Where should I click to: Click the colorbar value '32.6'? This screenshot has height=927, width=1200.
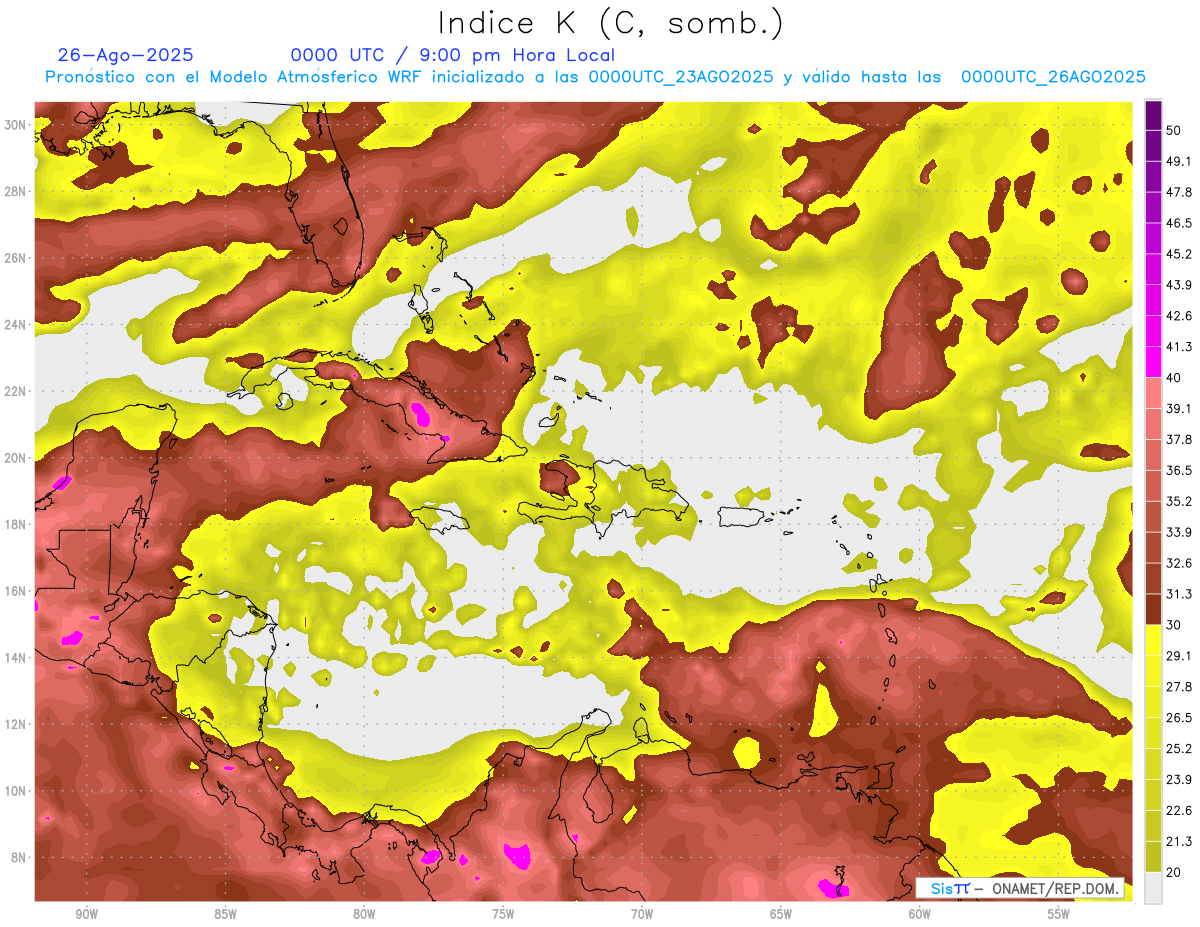[1179, 563]
